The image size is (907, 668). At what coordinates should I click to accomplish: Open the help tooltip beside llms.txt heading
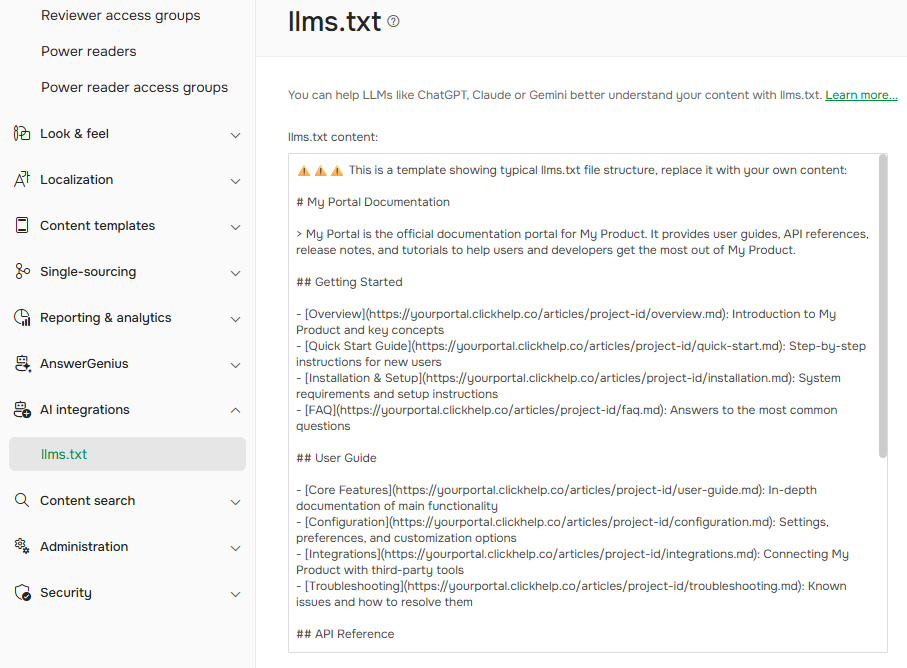pyautogui.click(x=393, y=20)
